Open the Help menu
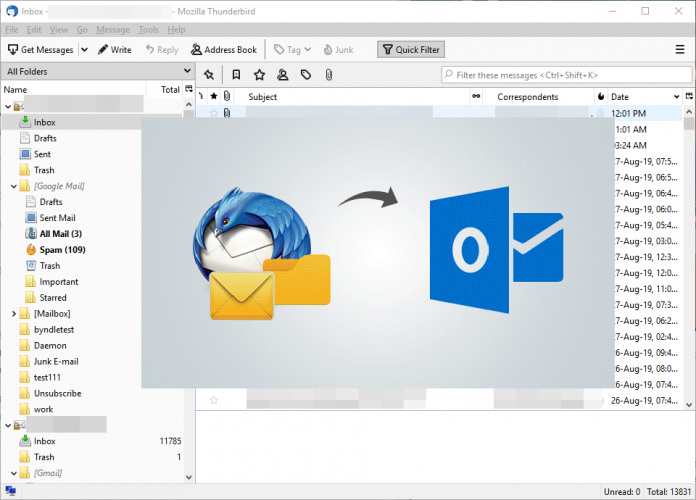This screenshot has width=696, height=500. click(176, 30)
